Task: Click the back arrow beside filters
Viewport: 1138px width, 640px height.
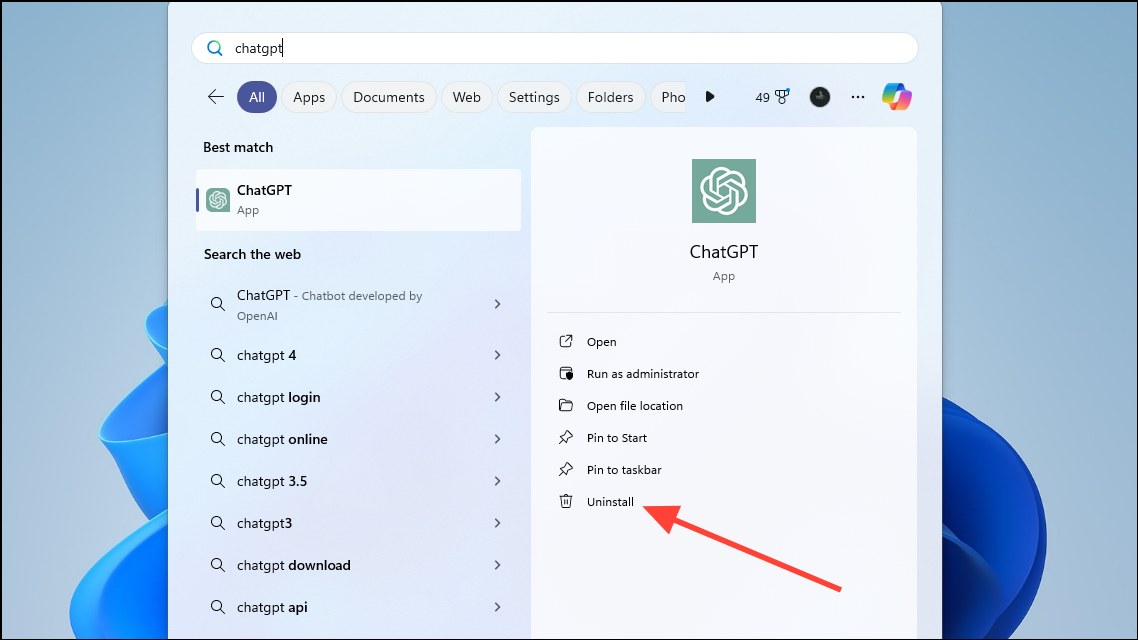Action: point(216,97)
